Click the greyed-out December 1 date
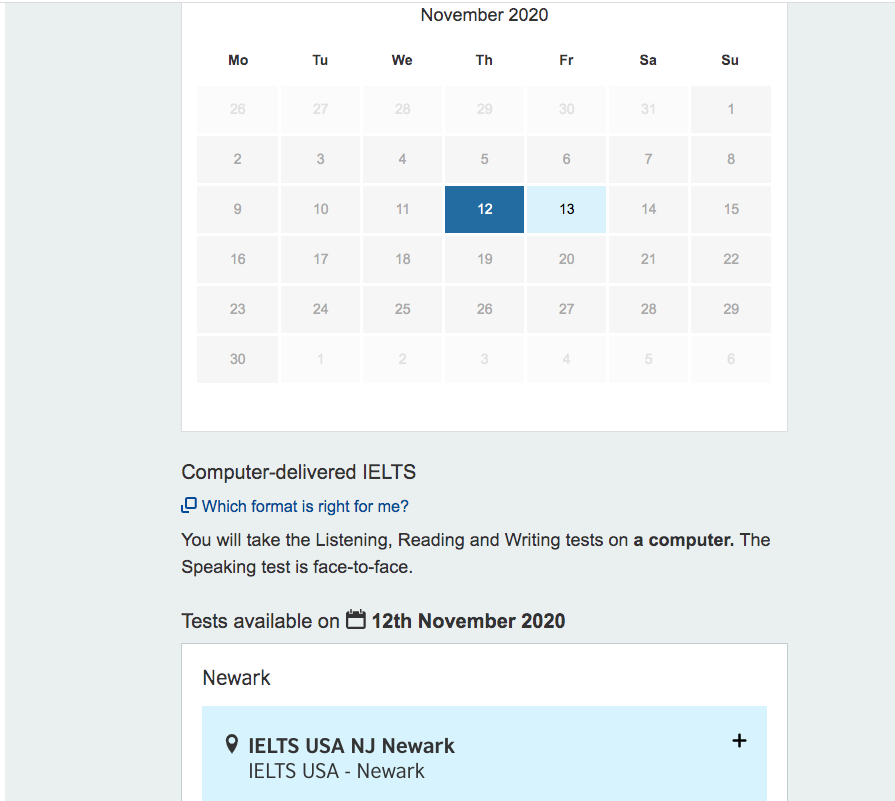Viewport: 895px width, 801px height. [320, 358]
